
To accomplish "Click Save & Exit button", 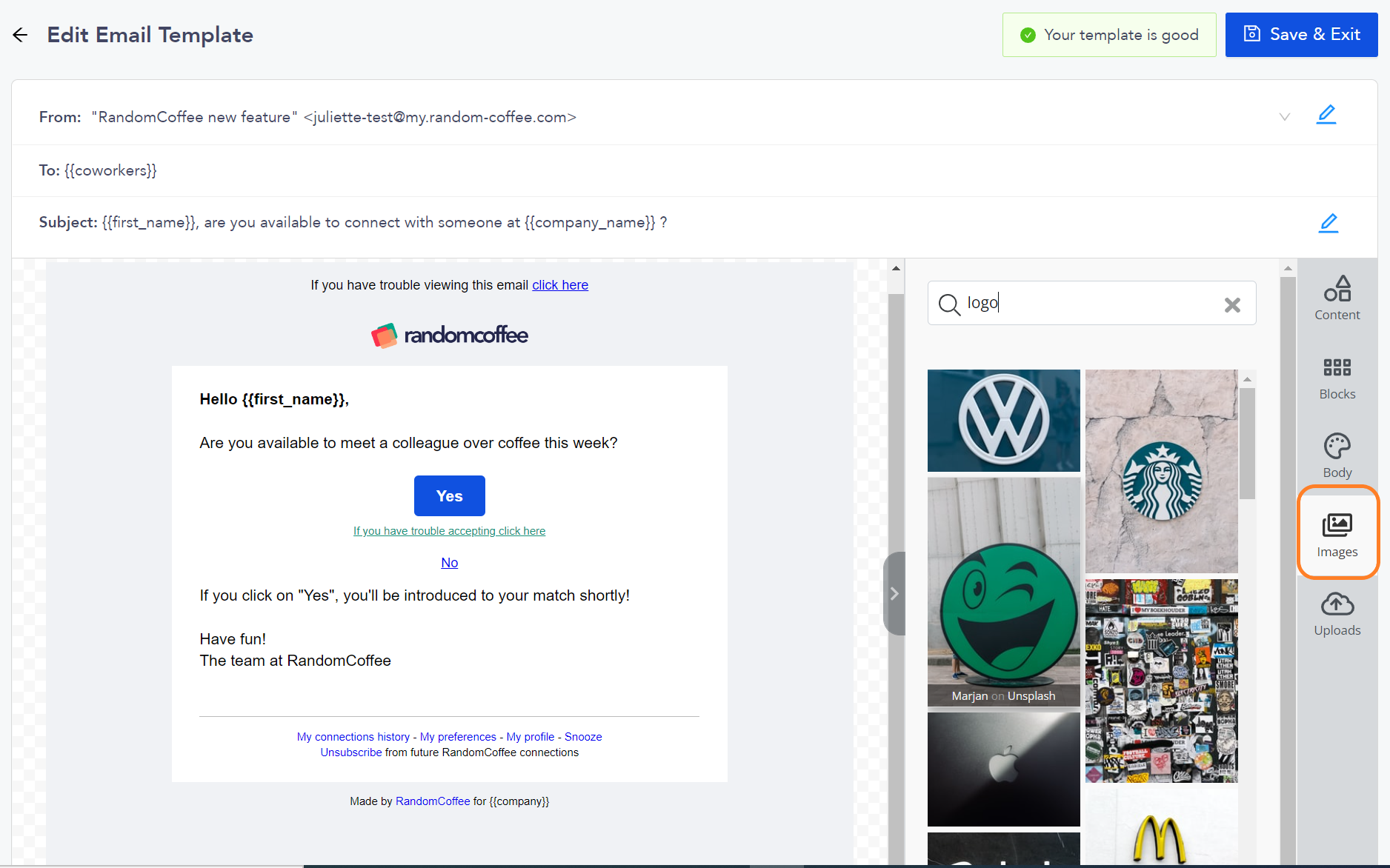I will (1301, 34).
